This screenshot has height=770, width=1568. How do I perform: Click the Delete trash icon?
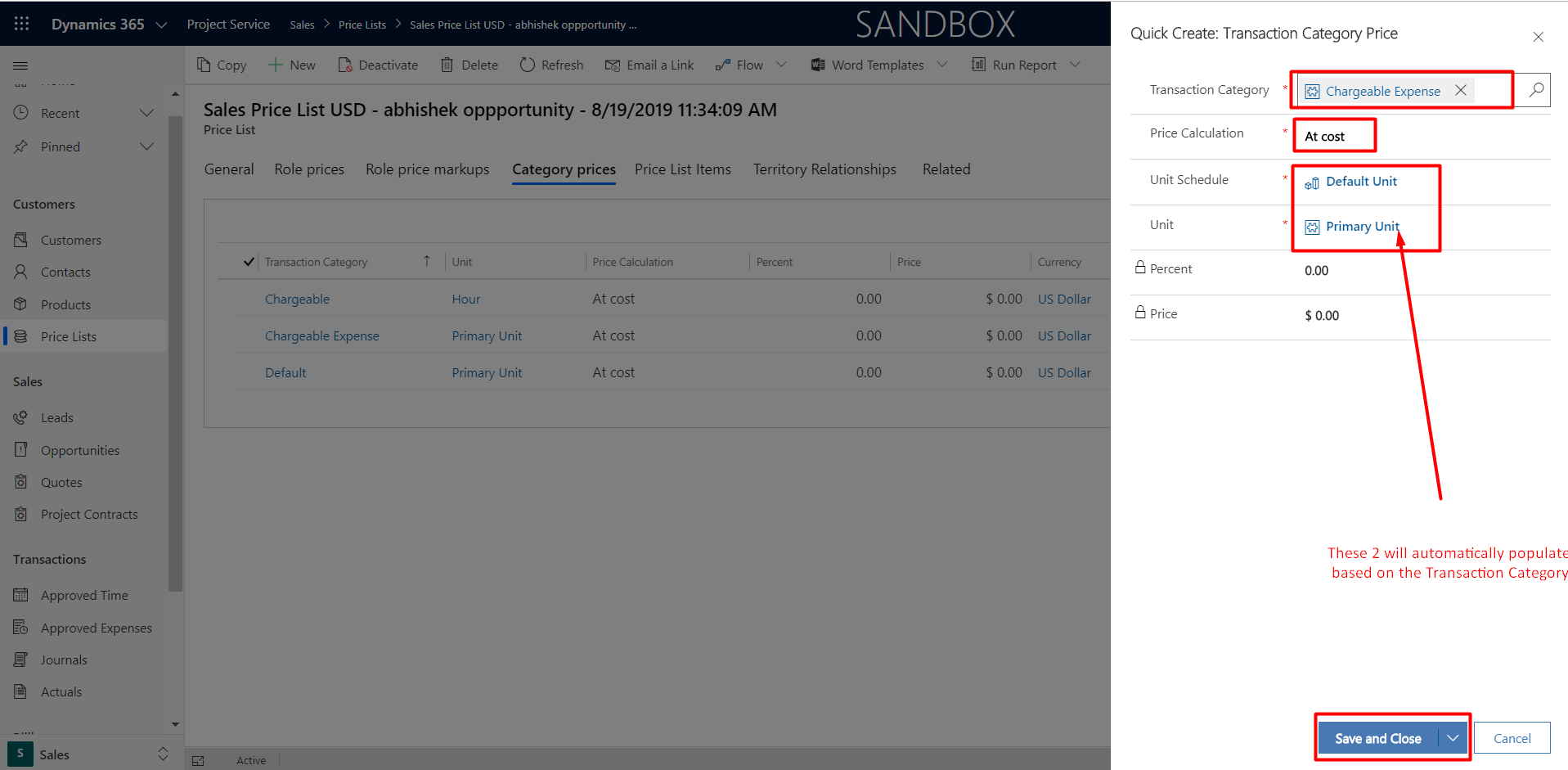[x=447, y=65]
